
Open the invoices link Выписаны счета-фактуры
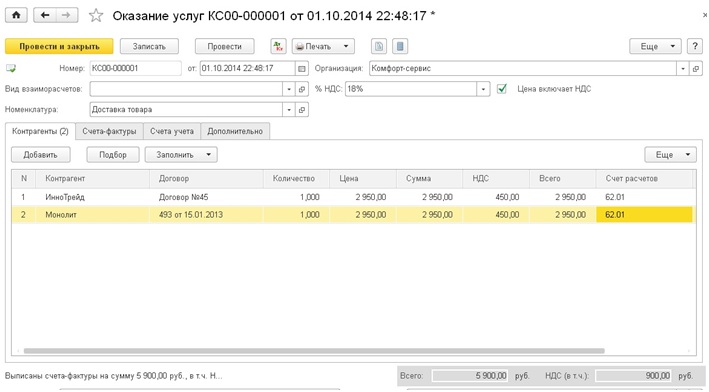113,376
